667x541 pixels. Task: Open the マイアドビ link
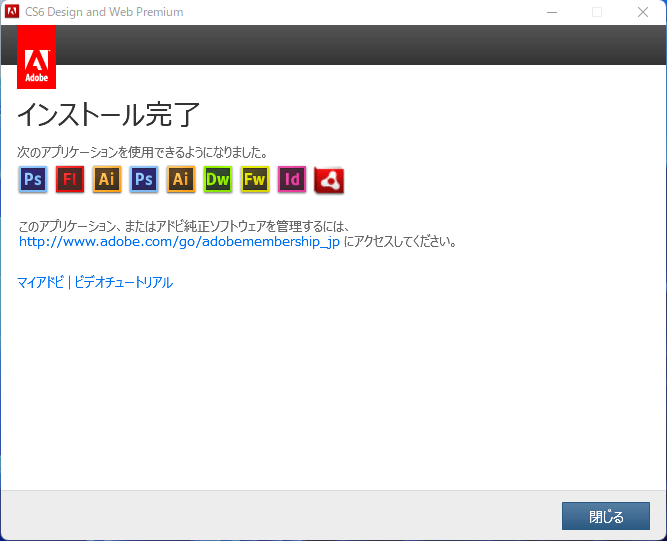(40, 282)
